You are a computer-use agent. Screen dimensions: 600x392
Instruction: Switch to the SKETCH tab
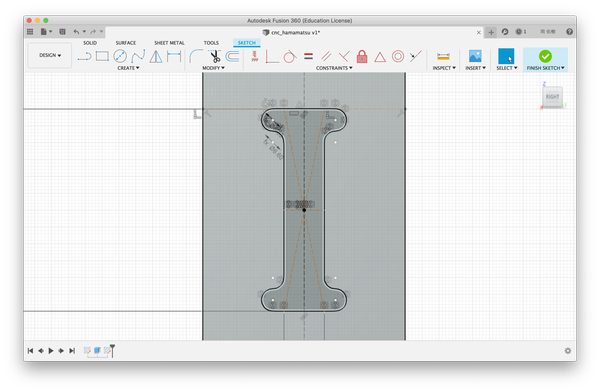pyautogui.click(x=246, y=43)
